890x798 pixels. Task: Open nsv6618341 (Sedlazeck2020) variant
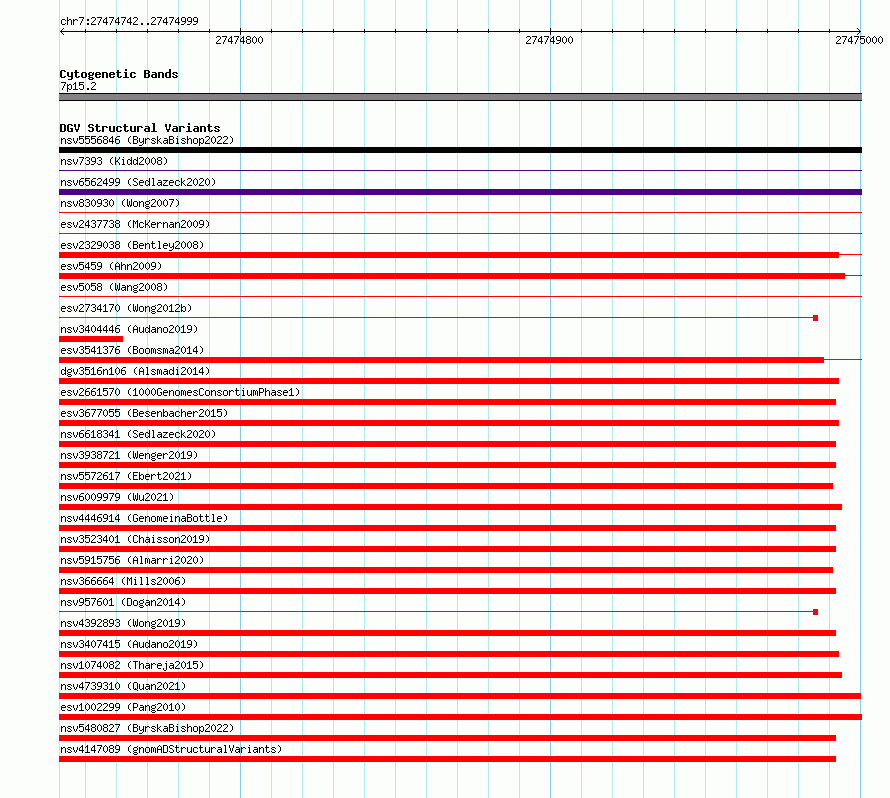tap(138, 434)
